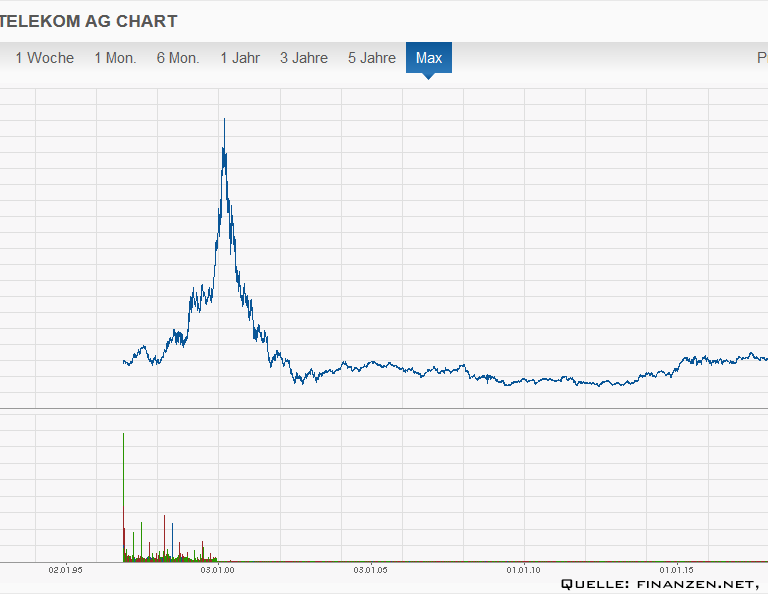Select the 1 Woche time range
The width and height of the screenshot is (768, 594).
click(45, 58)
